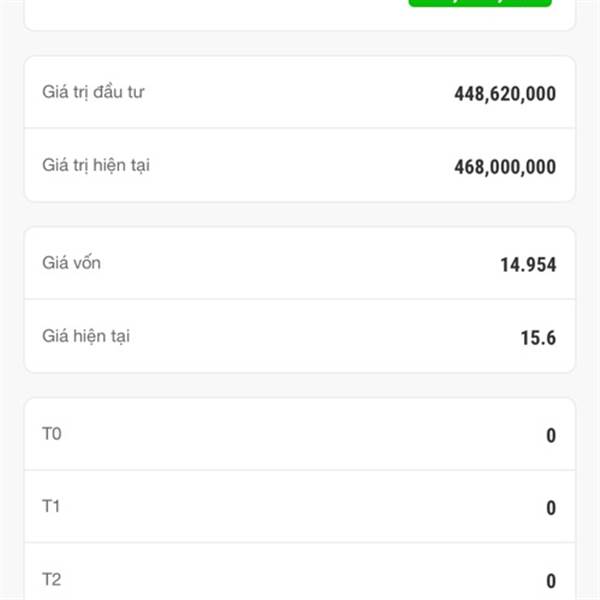Click the 15.6 current price
The image size is (600, 600).
pos(538,338)
